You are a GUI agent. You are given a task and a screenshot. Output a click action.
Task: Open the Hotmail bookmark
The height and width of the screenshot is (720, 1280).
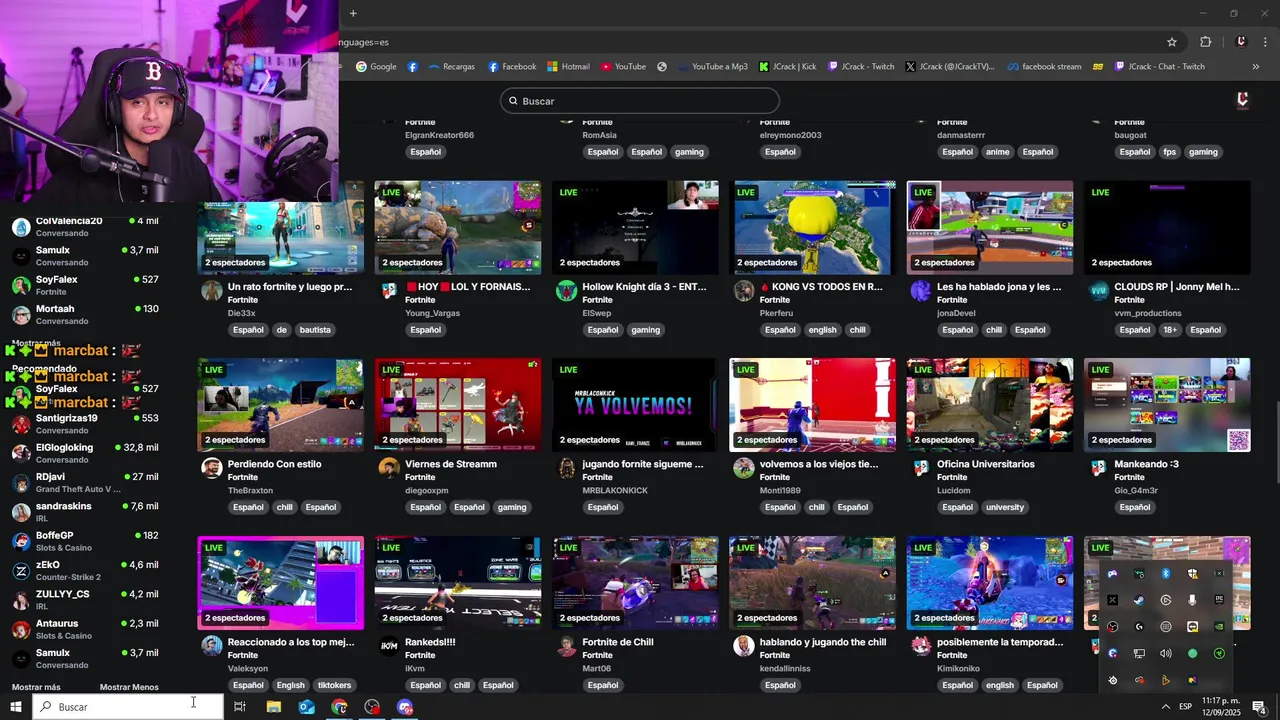pos(568,67)
